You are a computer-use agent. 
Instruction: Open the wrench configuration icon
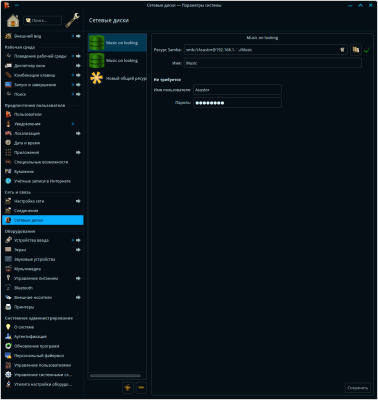(72, 20)
